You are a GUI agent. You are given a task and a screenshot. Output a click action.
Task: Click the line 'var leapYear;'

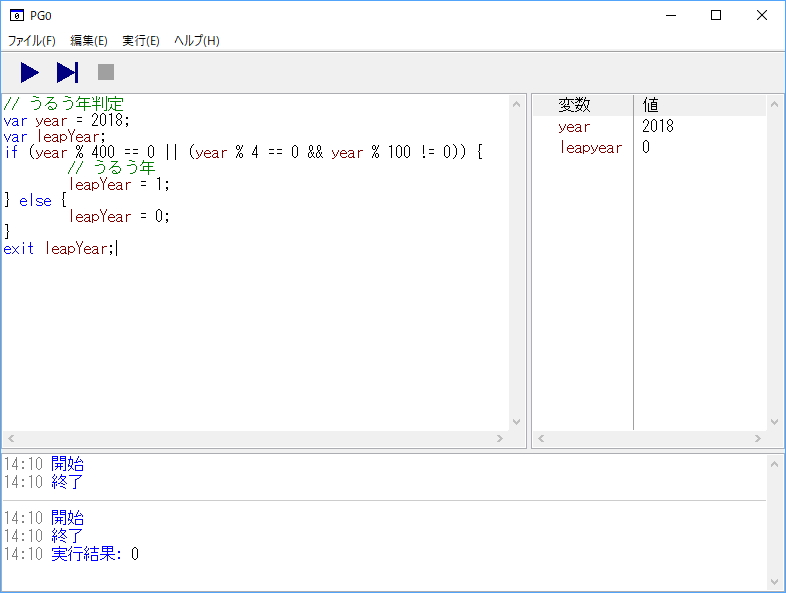click(55, 136)
